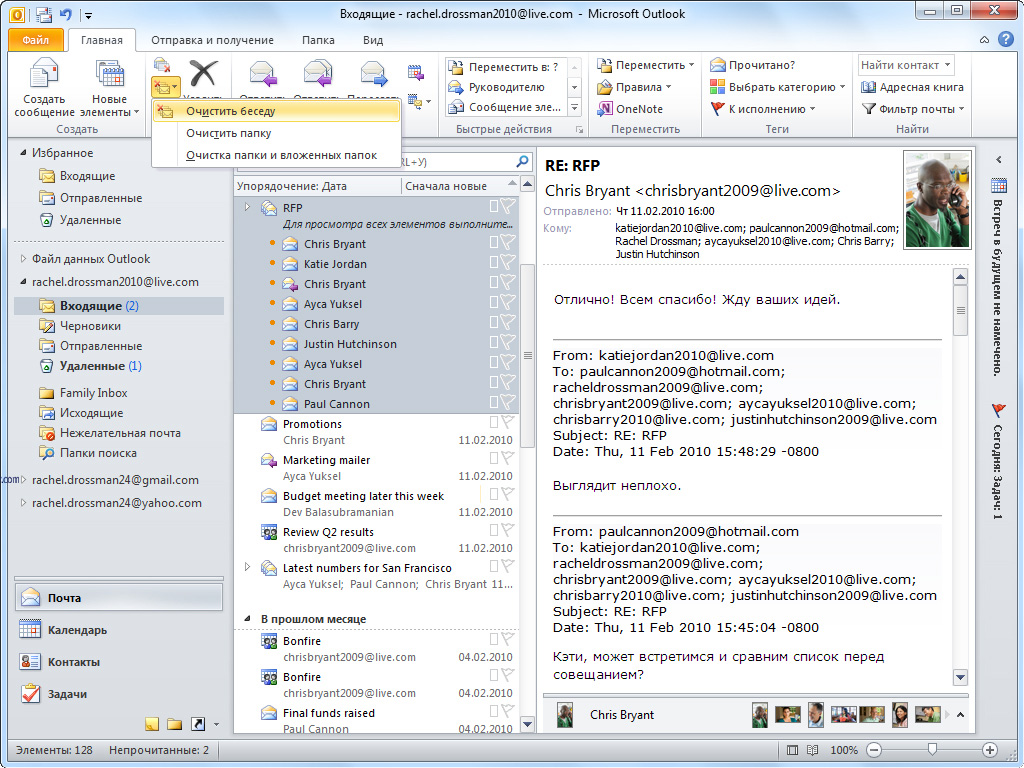Screen dimensions: 1024x768
Task: Open Нежелательная почта junk folder
Action: point(110,433)
